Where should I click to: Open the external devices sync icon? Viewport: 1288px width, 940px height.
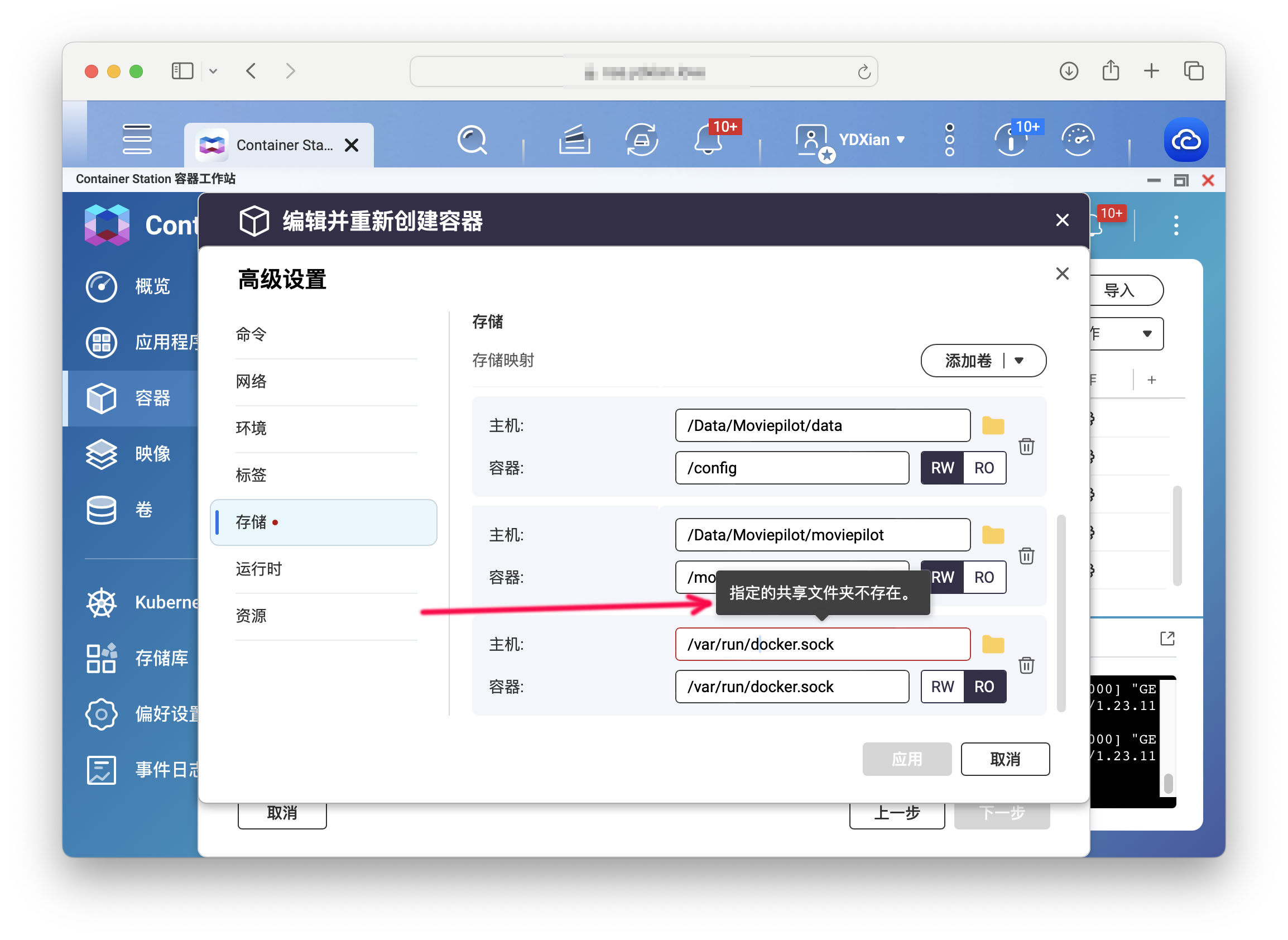click(x=642, y=140)
